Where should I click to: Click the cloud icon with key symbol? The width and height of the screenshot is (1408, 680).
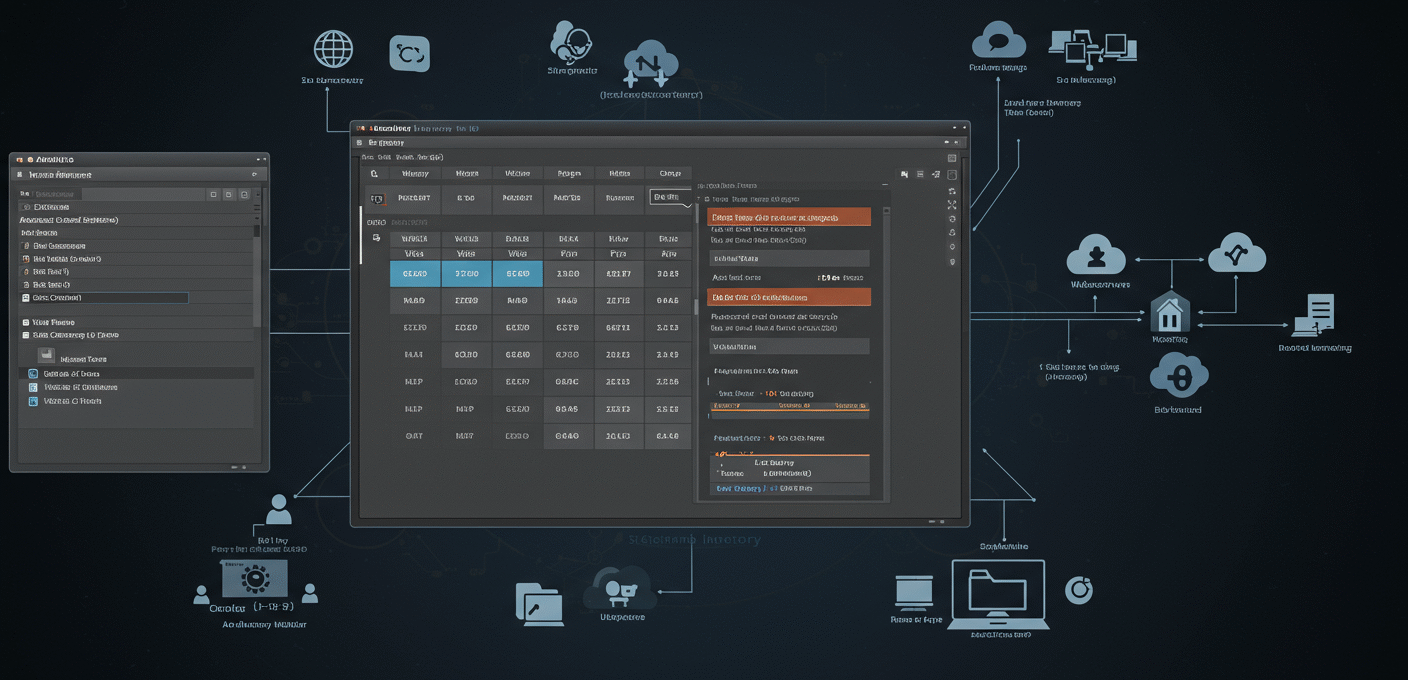(x=1179, y=378)
